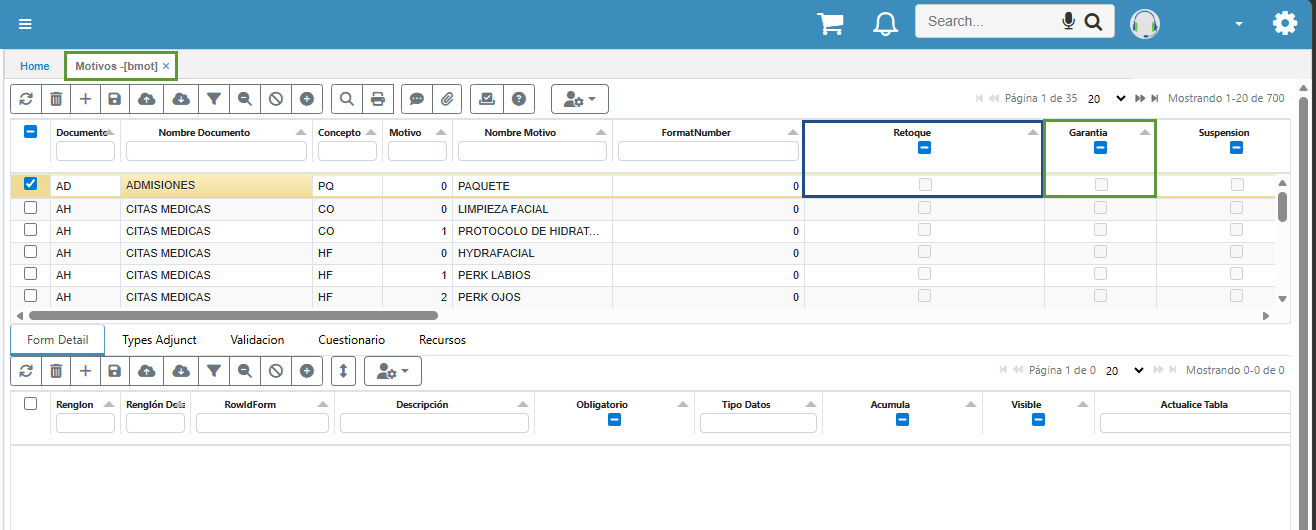Delete record with upper trash icon
This screenshot has height=530, width=1316.
click(x=56, y=99)
